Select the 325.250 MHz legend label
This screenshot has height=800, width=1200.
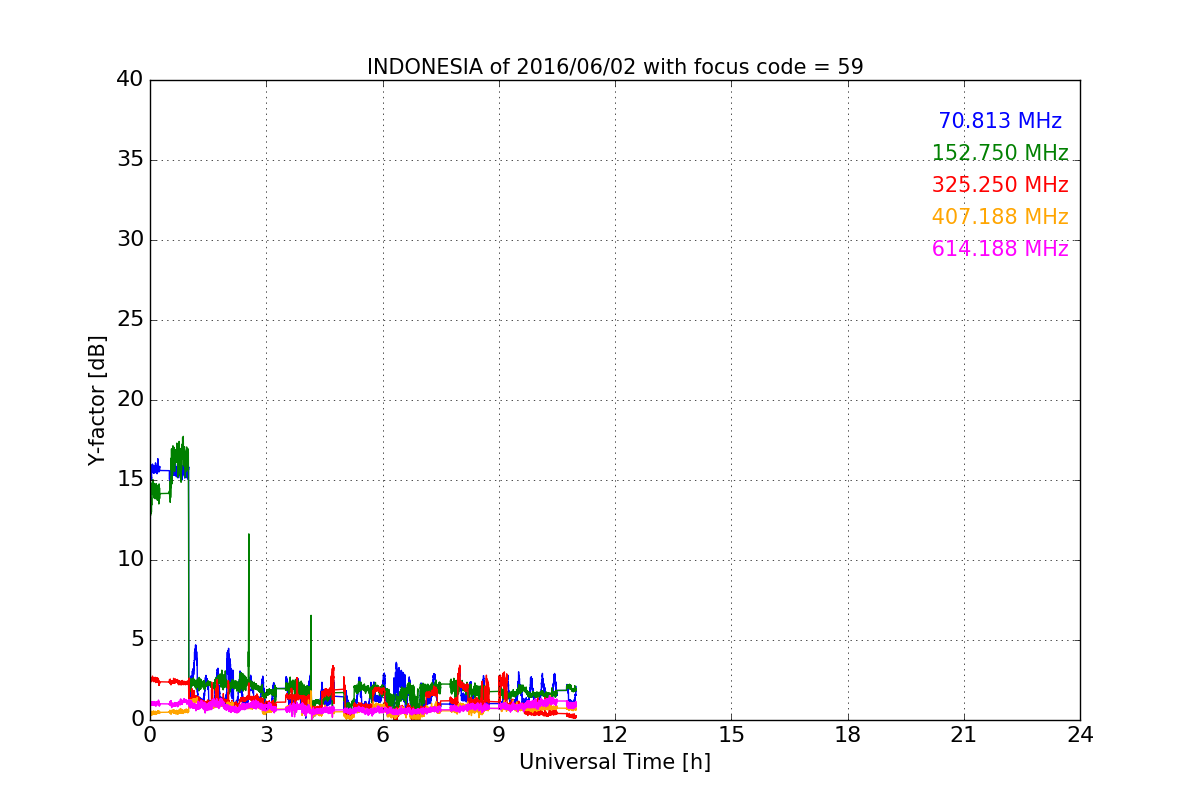click(x=1000, y=185)
